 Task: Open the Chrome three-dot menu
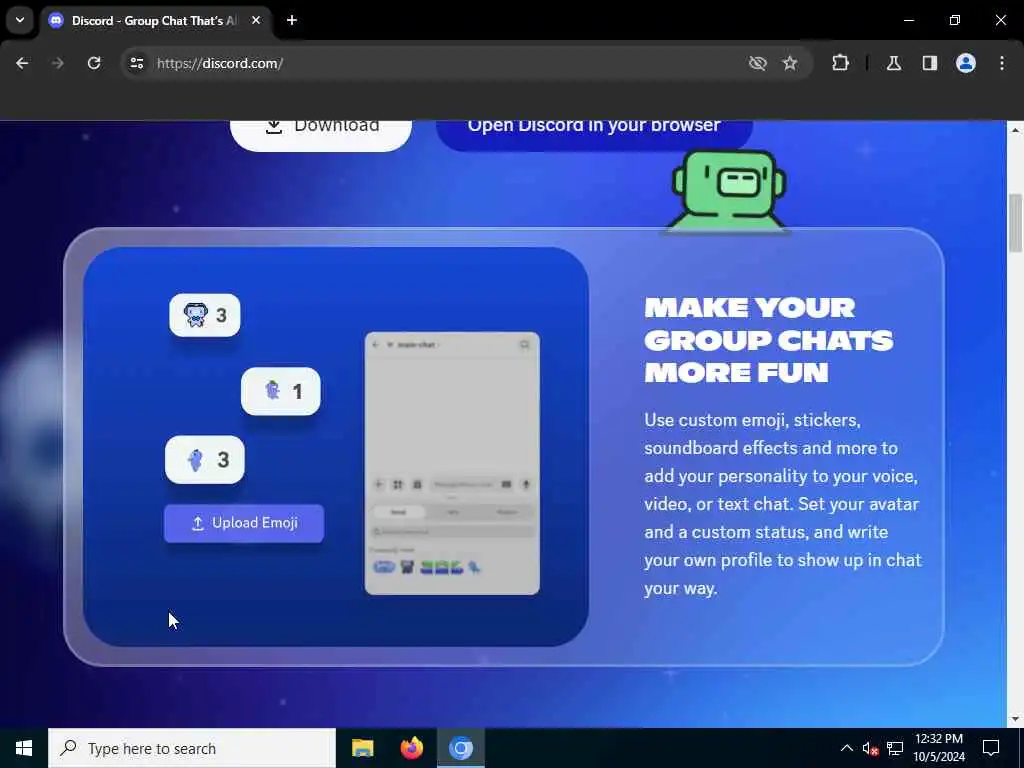tap(1002, 63)
